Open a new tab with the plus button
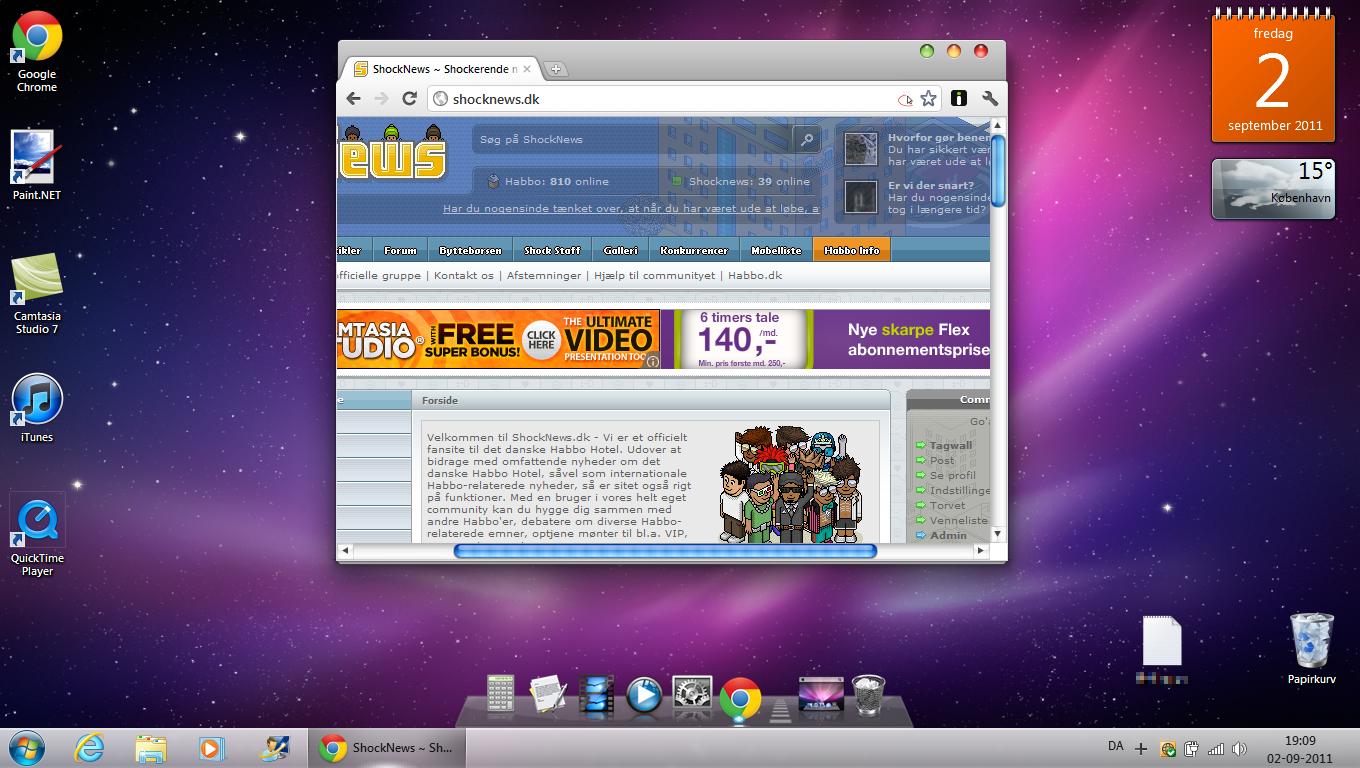The width and height of the screenshot is (1360, 768). (556, 69)
